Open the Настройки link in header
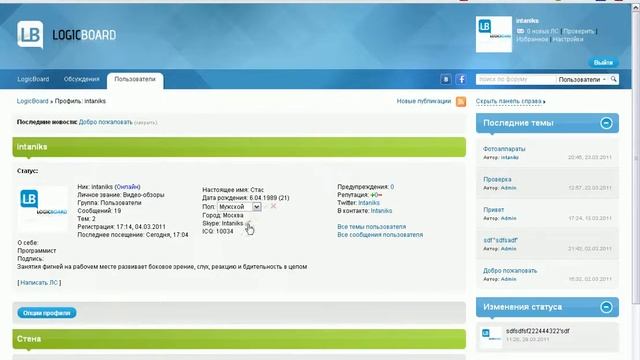 [x=568, y=39]
